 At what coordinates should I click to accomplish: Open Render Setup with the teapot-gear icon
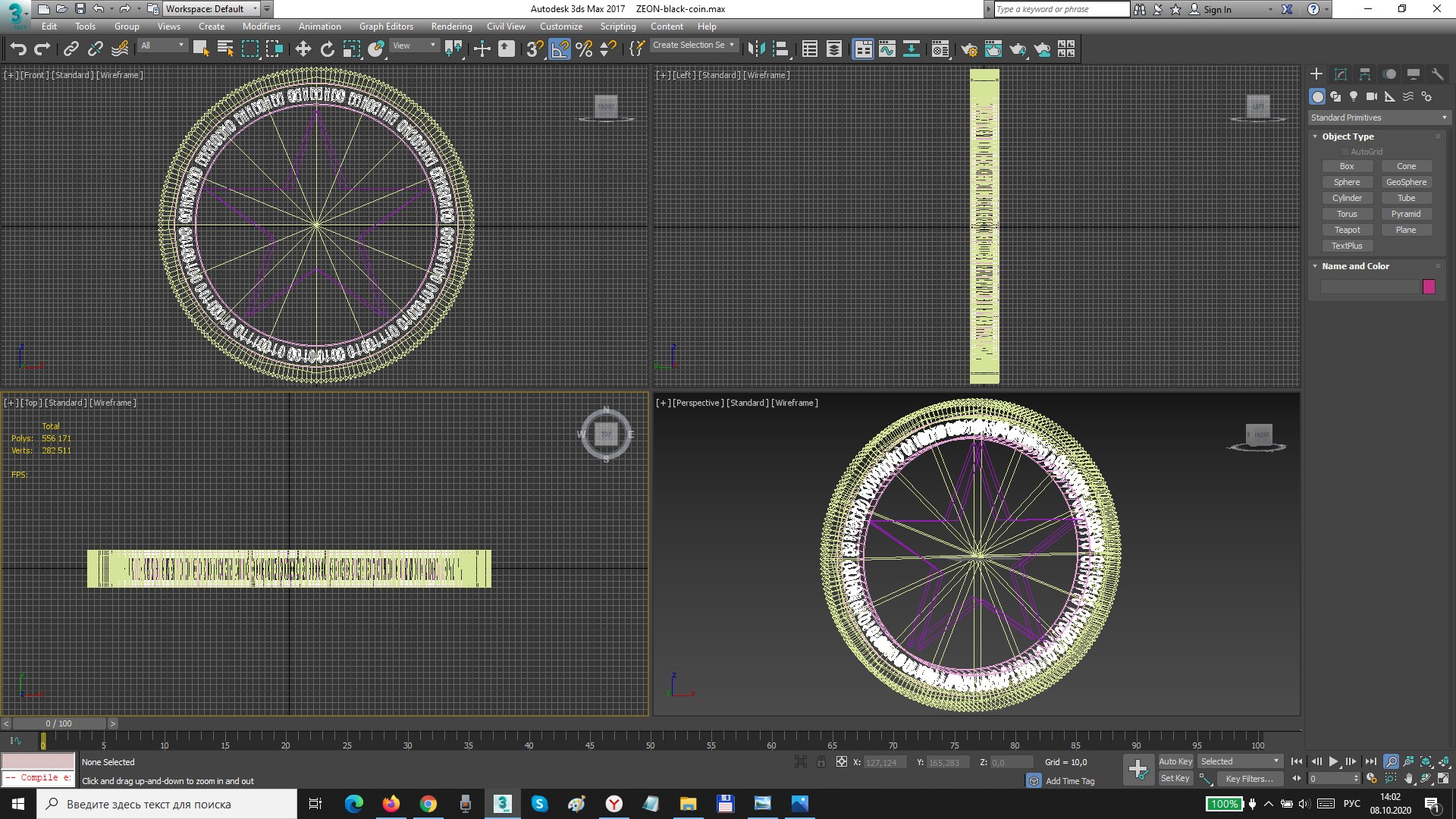pyautogui.click(x=969, y=49)
